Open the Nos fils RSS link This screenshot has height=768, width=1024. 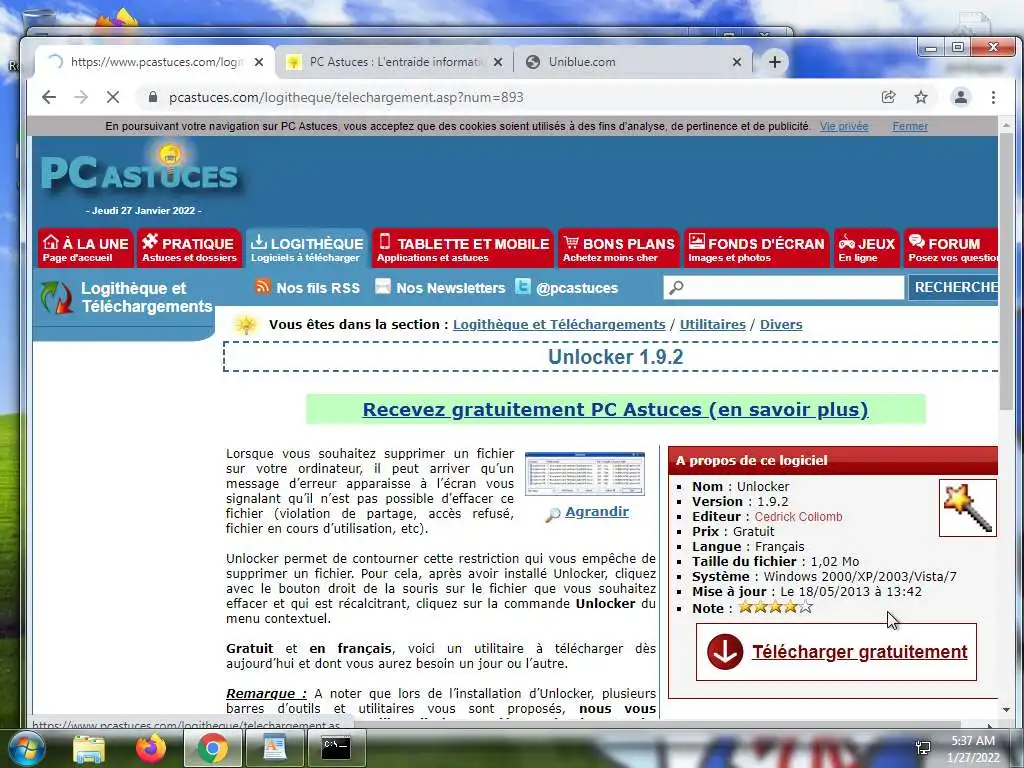pyautogui.click(x=318, y=287)
